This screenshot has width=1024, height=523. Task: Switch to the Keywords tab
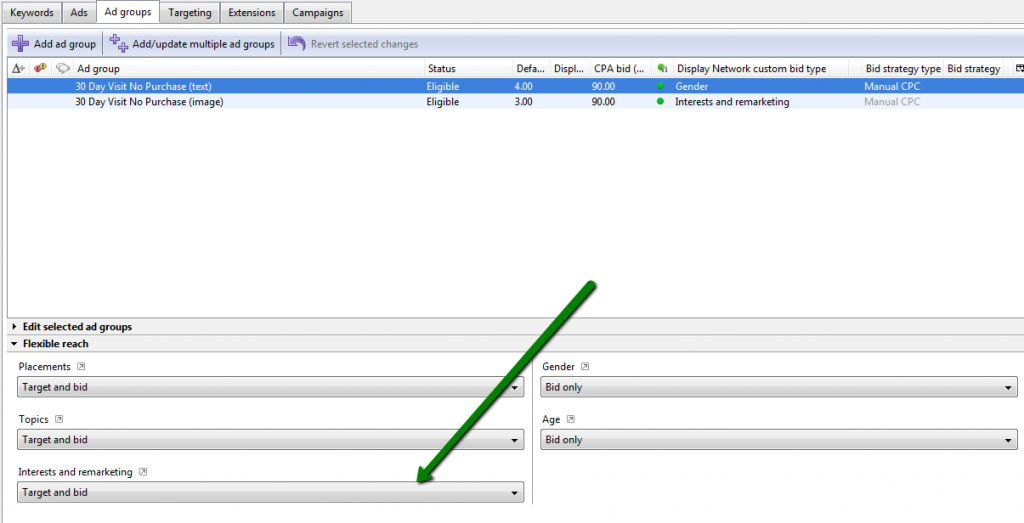tap(33, 13)
